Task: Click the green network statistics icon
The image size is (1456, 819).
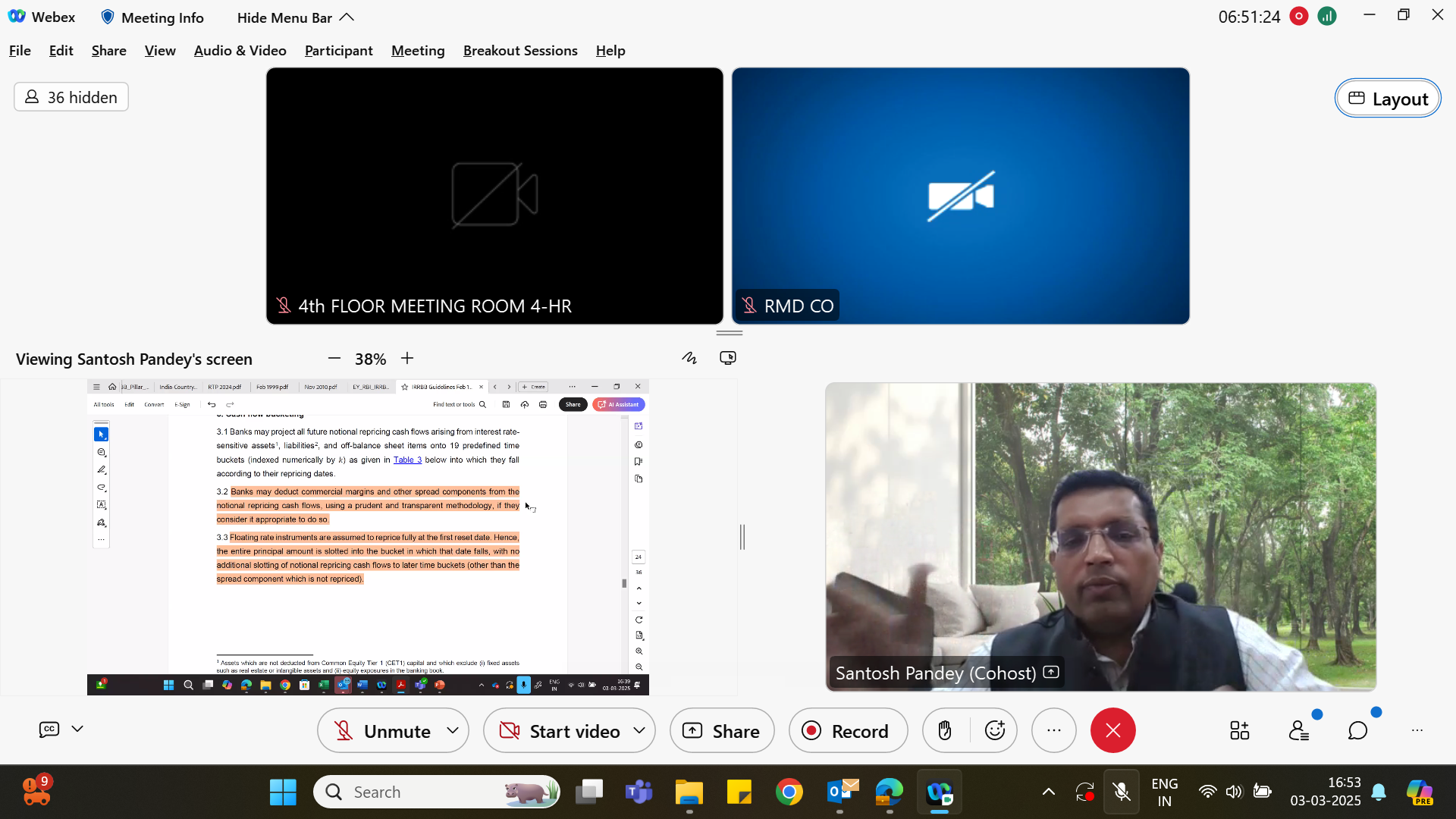Action: 1327,16
